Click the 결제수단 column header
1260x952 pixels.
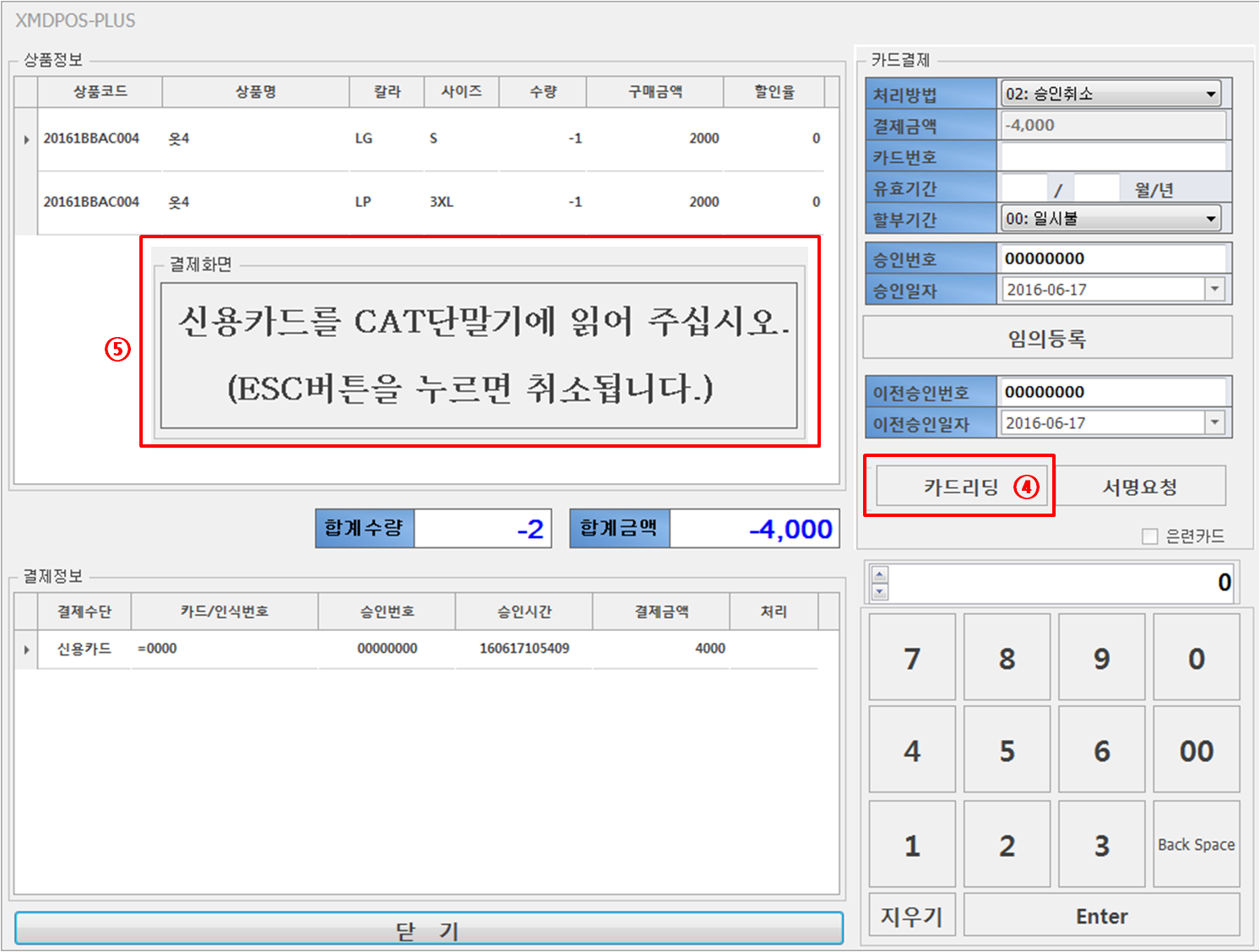click(84, 612)
